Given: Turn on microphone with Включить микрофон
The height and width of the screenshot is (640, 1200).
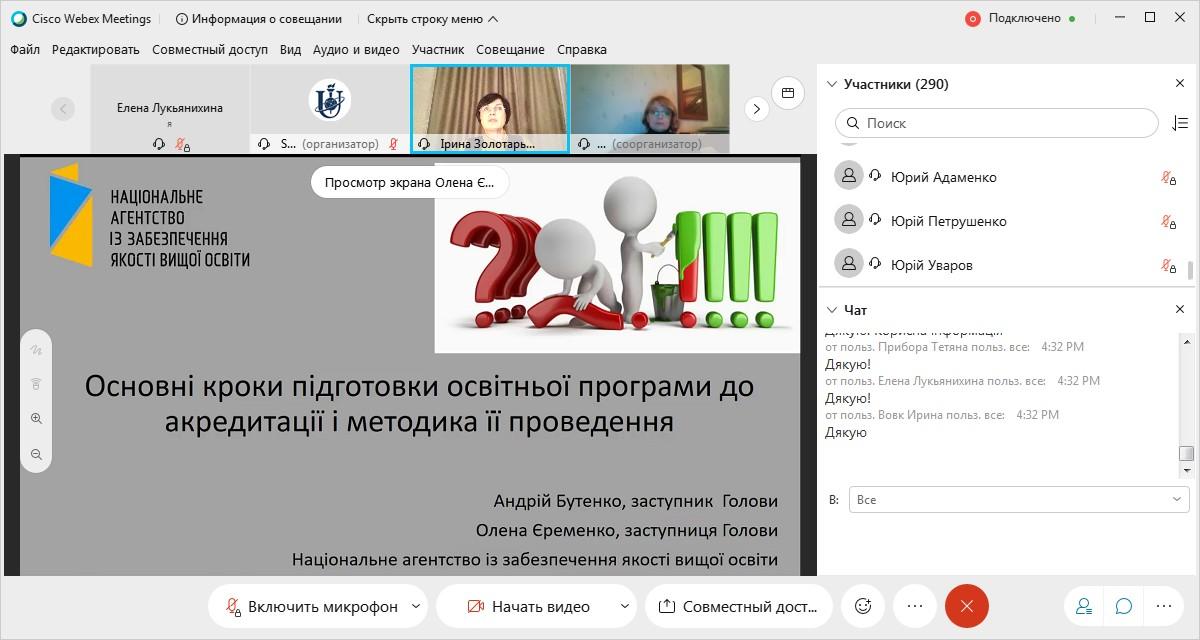Looking at the screenshot, I should pos(312,606).
